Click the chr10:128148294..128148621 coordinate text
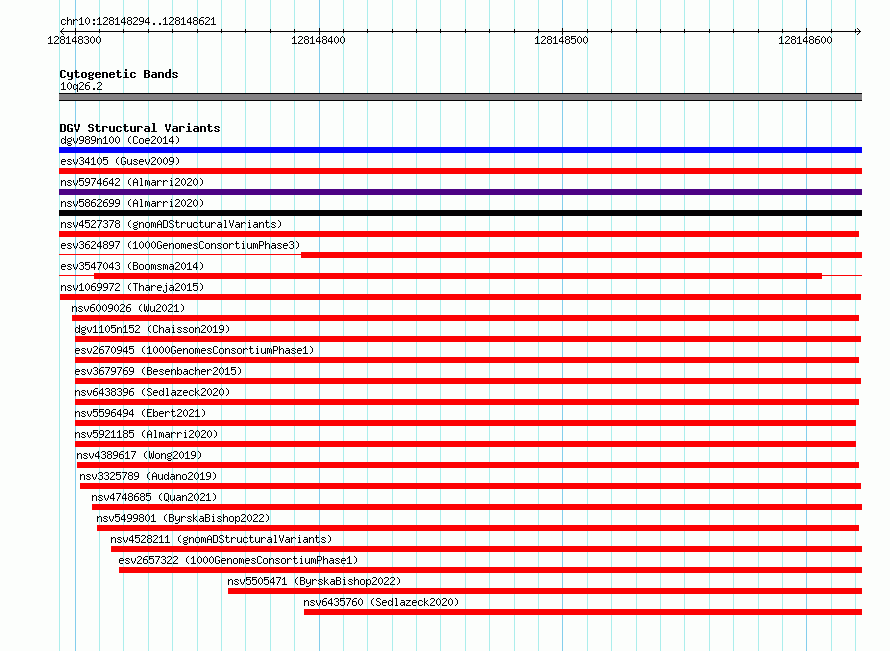890x651 pixels. coord(138,22)
